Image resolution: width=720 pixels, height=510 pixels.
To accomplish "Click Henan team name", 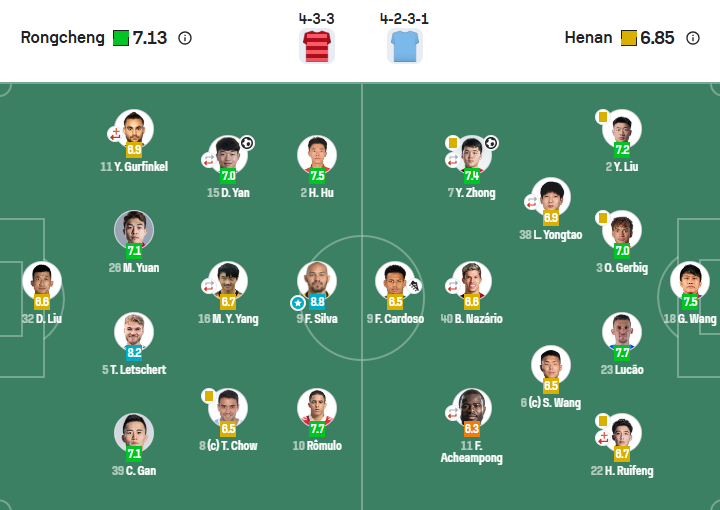I will [589, 38].
